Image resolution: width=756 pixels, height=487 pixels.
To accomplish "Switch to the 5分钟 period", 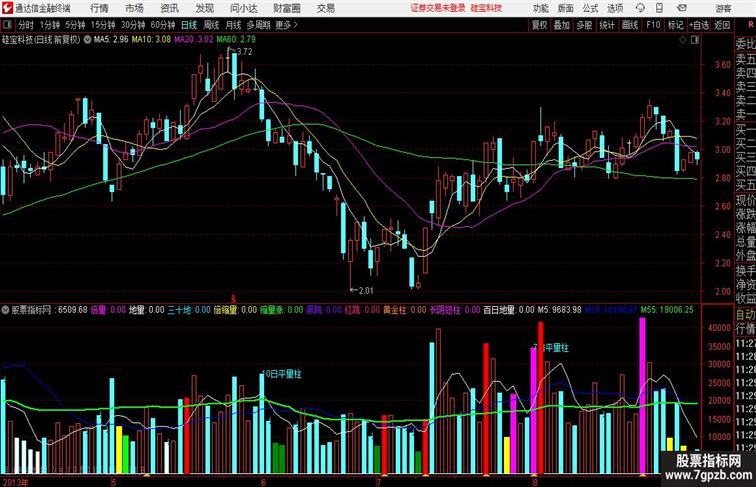I will (x=75, y=25).
